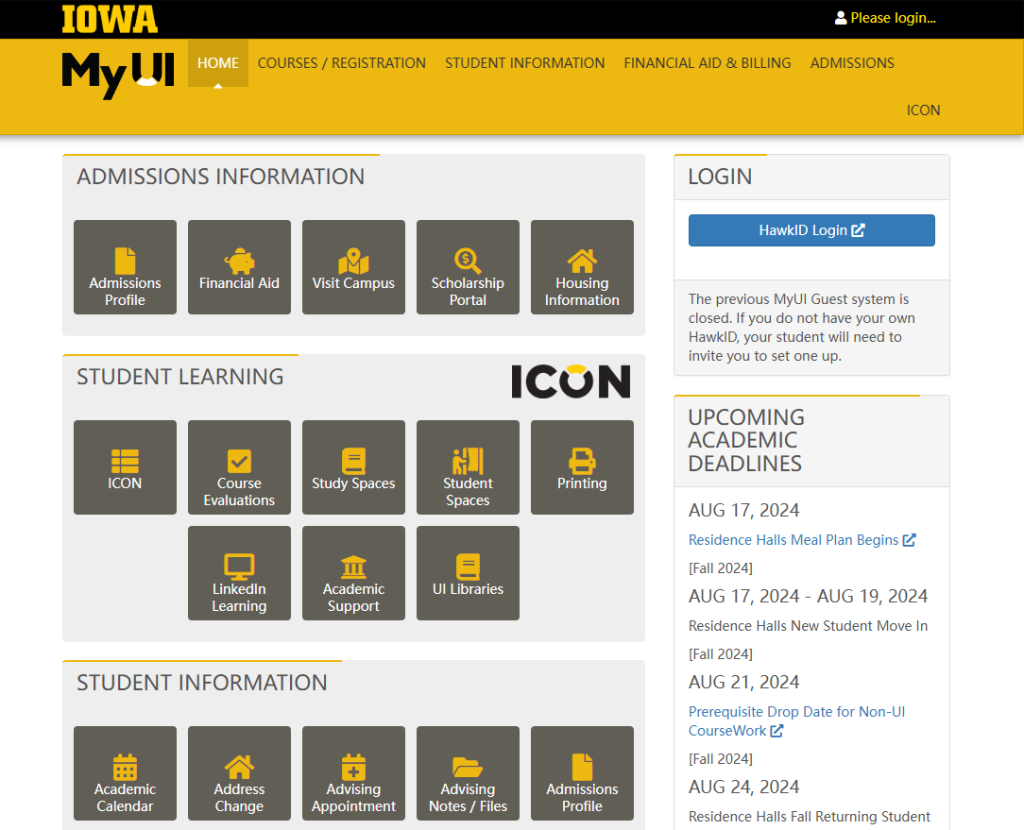Click the large ICON logo beside Student Learning
The width and height of the screenshot is (1024, 830).
(x=571, y=381)
